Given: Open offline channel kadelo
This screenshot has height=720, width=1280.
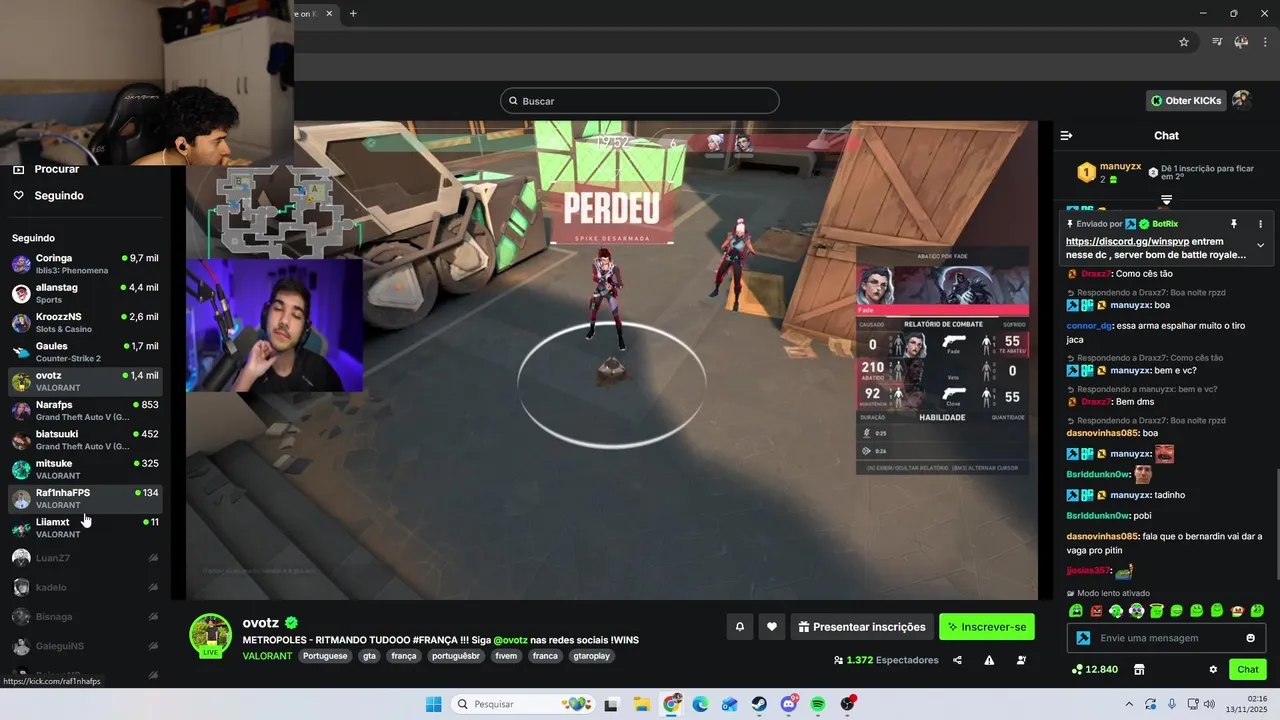Looking at the screenshot, I should click(x=85, y=587).
